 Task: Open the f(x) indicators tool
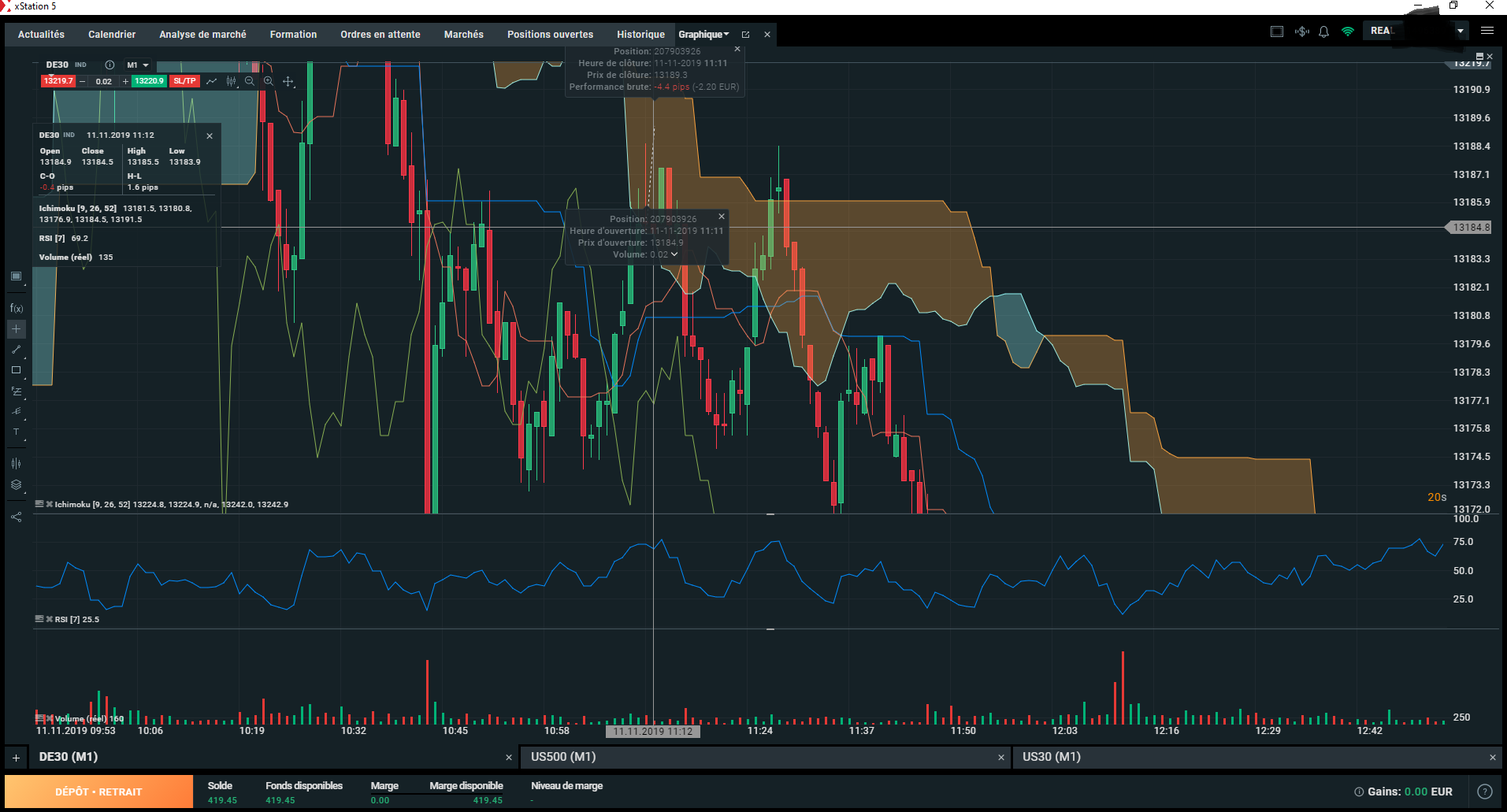pos(17,308)
